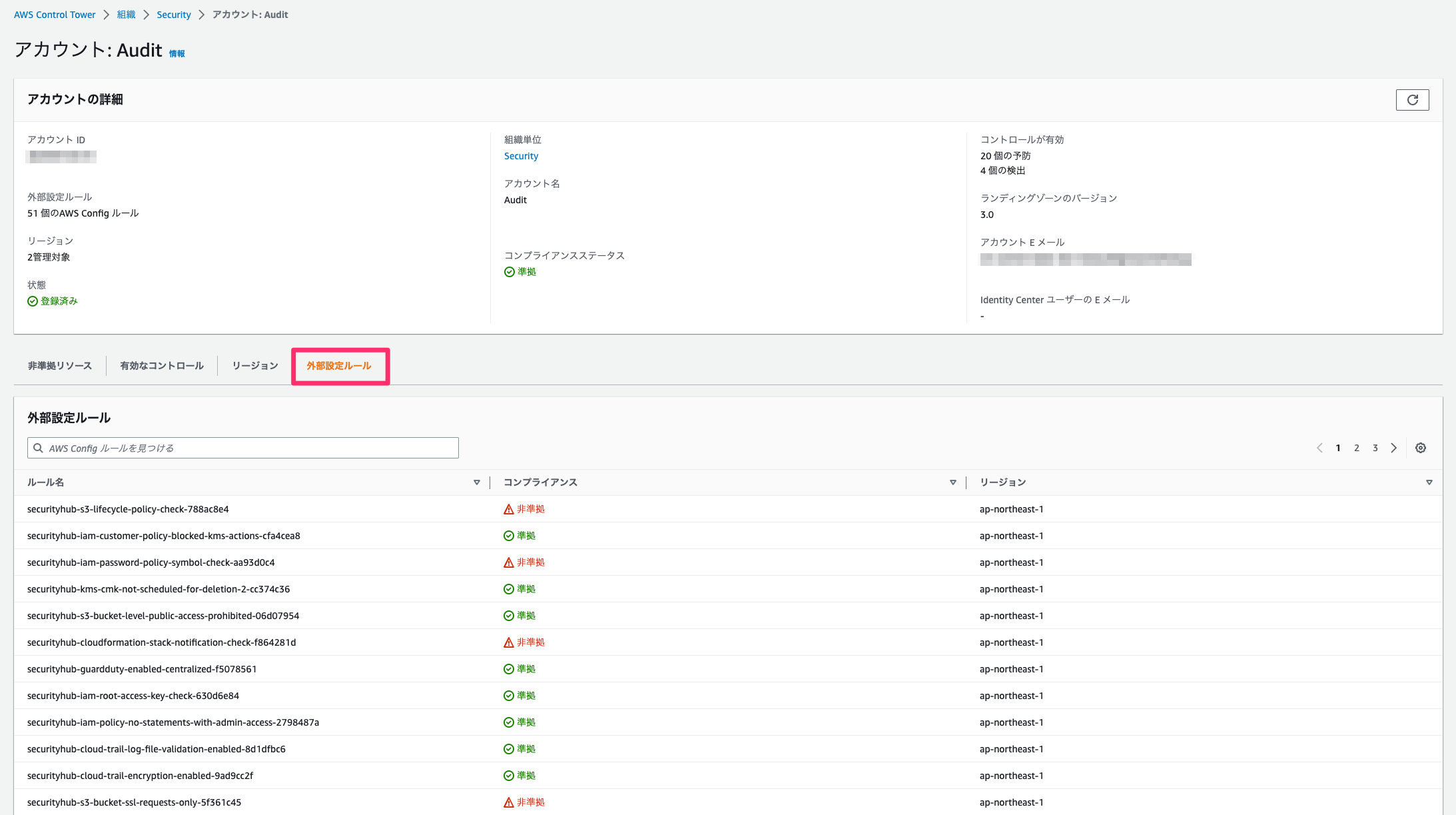Sort by コンプライアンス column arrow

pyautogui.click(x=953, y=482)
